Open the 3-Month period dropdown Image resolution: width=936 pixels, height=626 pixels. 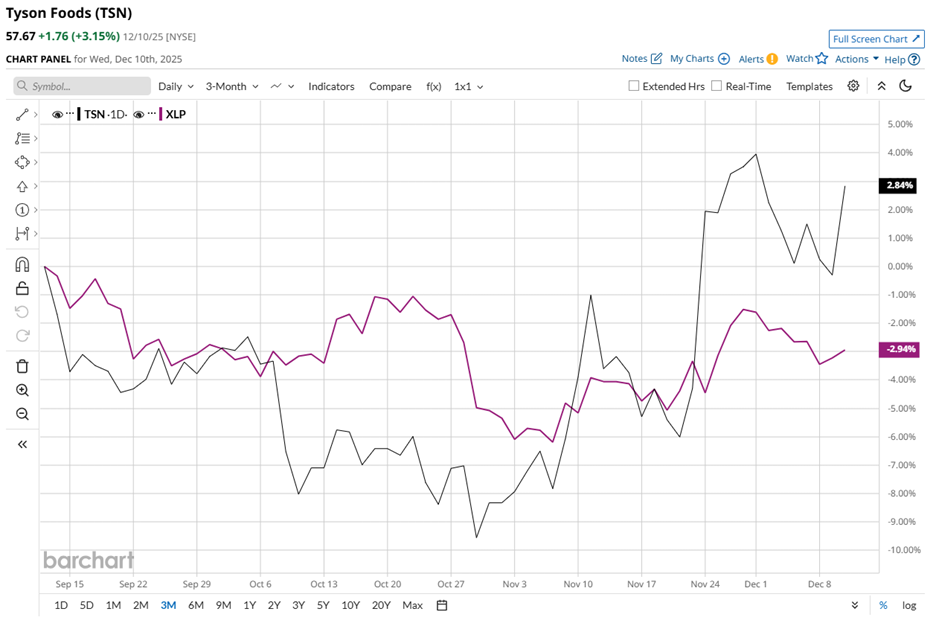coord(232,87)
